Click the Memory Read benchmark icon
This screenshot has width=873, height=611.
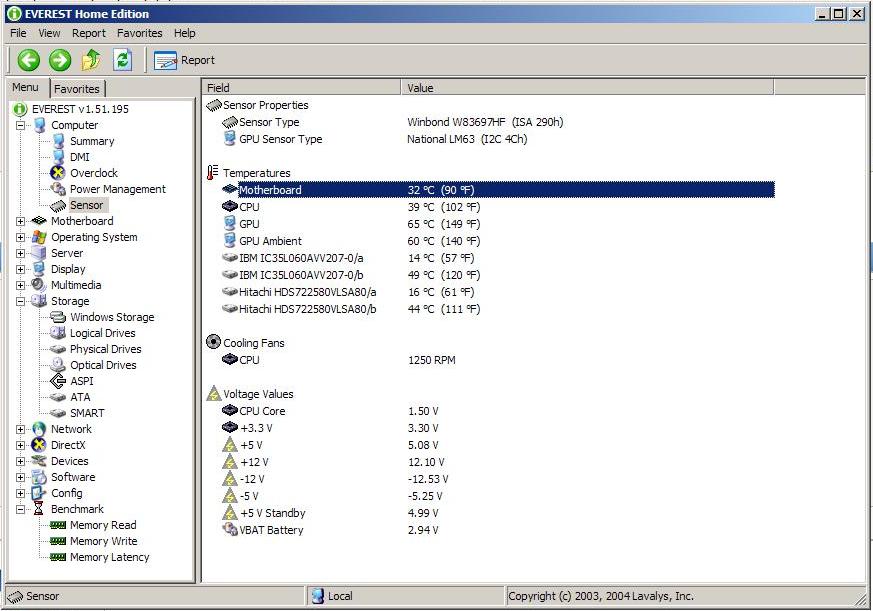click(x=58, y=525)
